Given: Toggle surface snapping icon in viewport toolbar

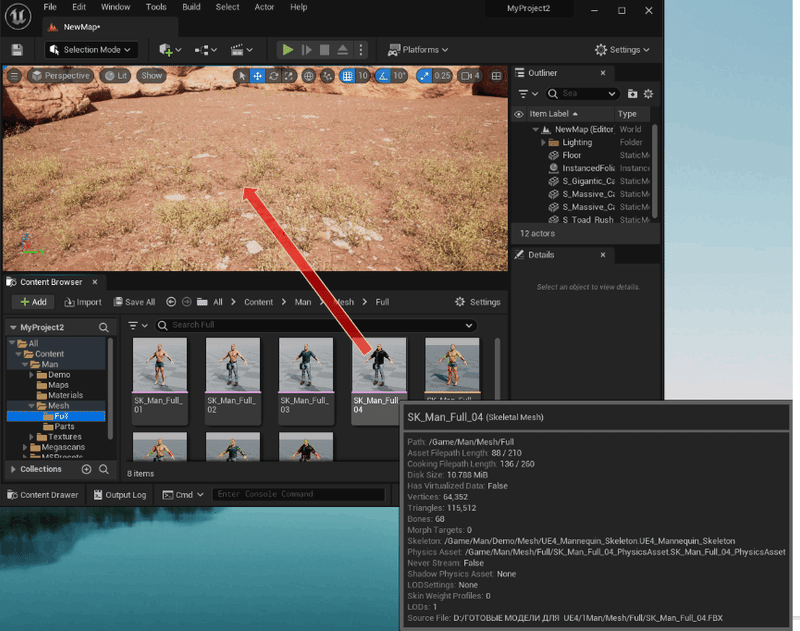Looking at the screenshot, I should click(x=327, y=75).
